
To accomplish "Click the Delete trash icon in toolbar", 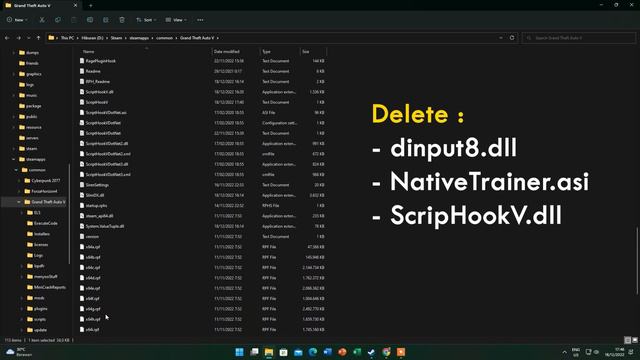I will coord(122,20).
